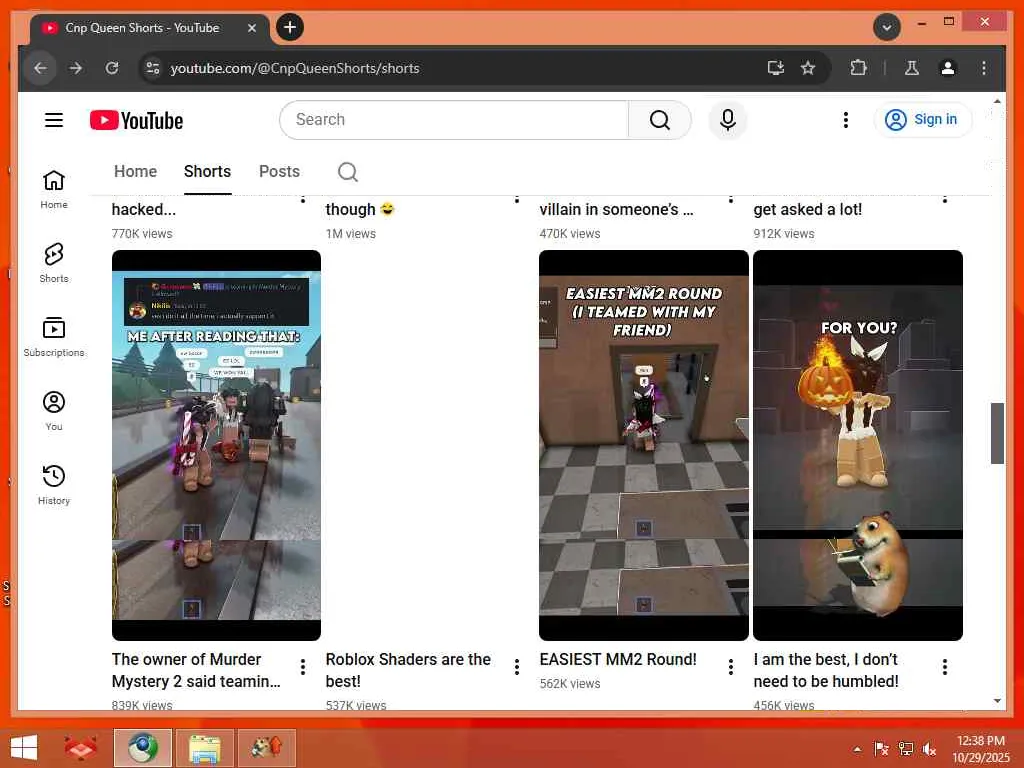1024x768 pixels.
Task: Search within the channel using magnifier icon
Action: [x=347, y=172]
